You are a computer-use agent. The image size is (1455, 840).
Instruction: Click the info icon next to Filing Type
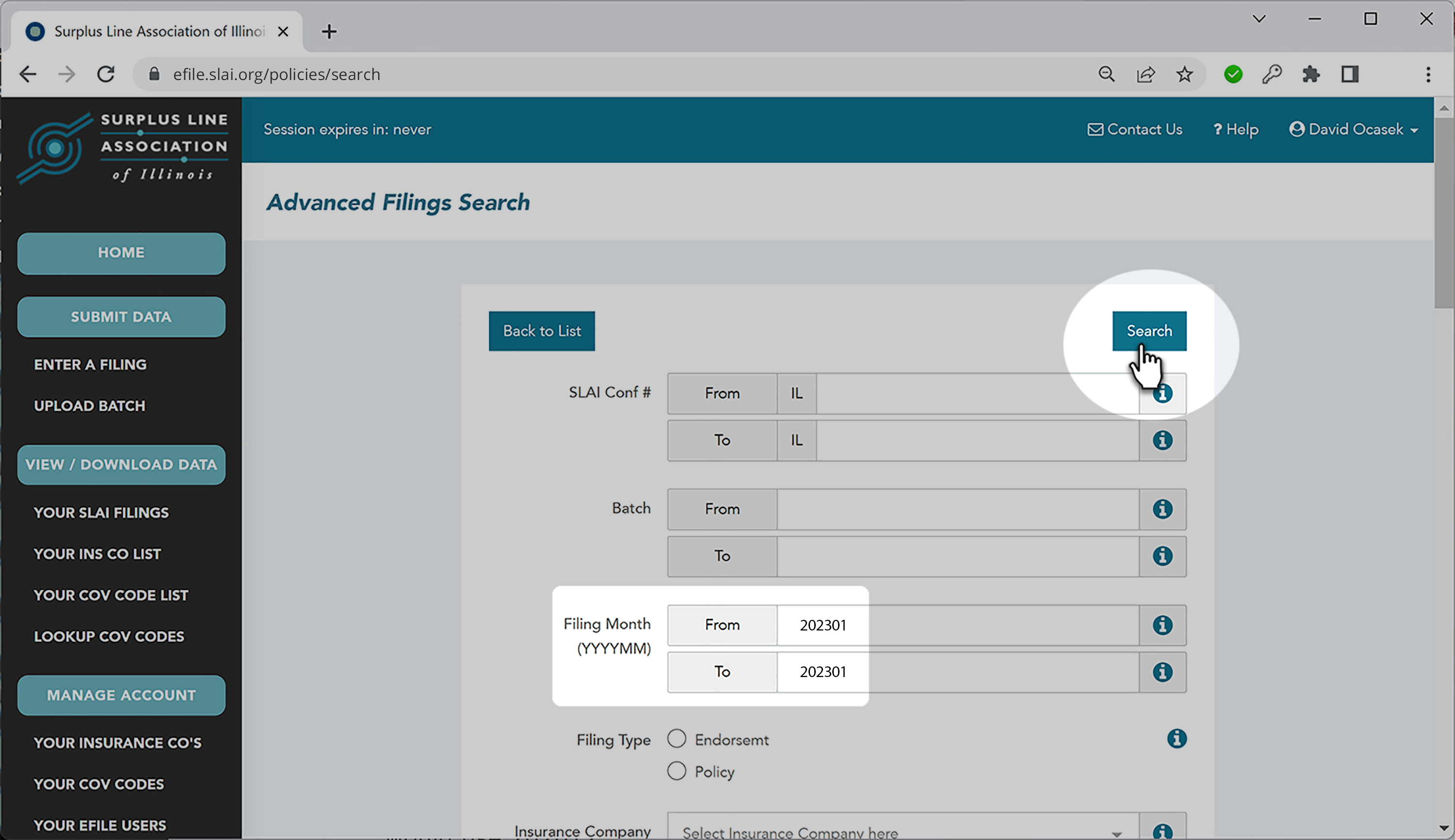tap(1177, 739)
